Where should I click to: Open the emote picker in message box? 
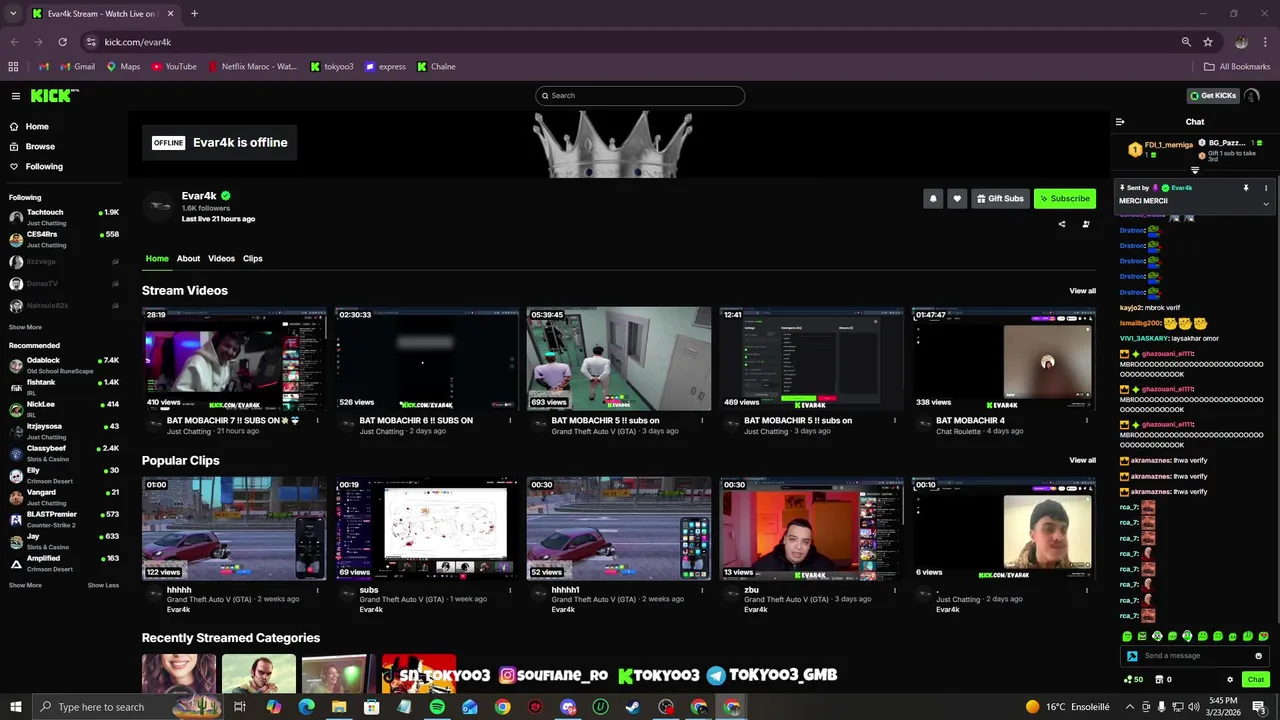(1258, 656)
